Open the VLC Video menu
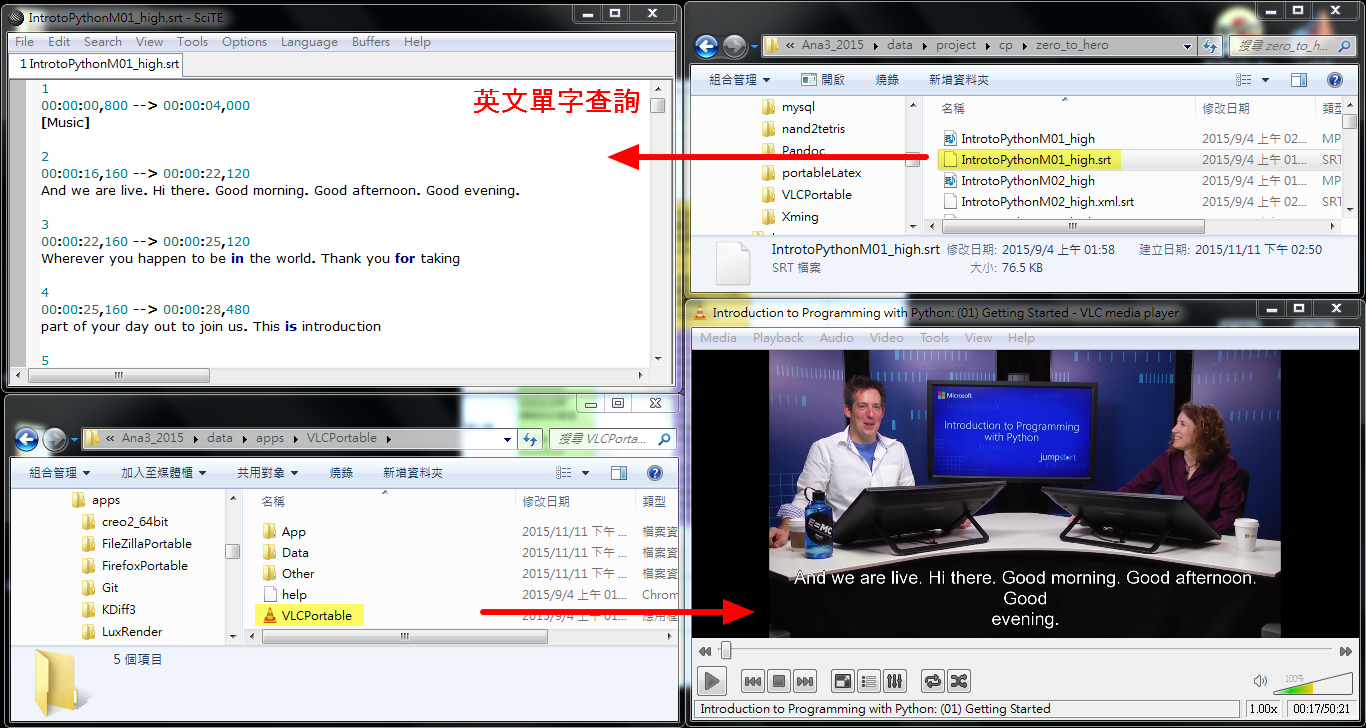This screenshot has width=1366, height=728. [886, 338]
